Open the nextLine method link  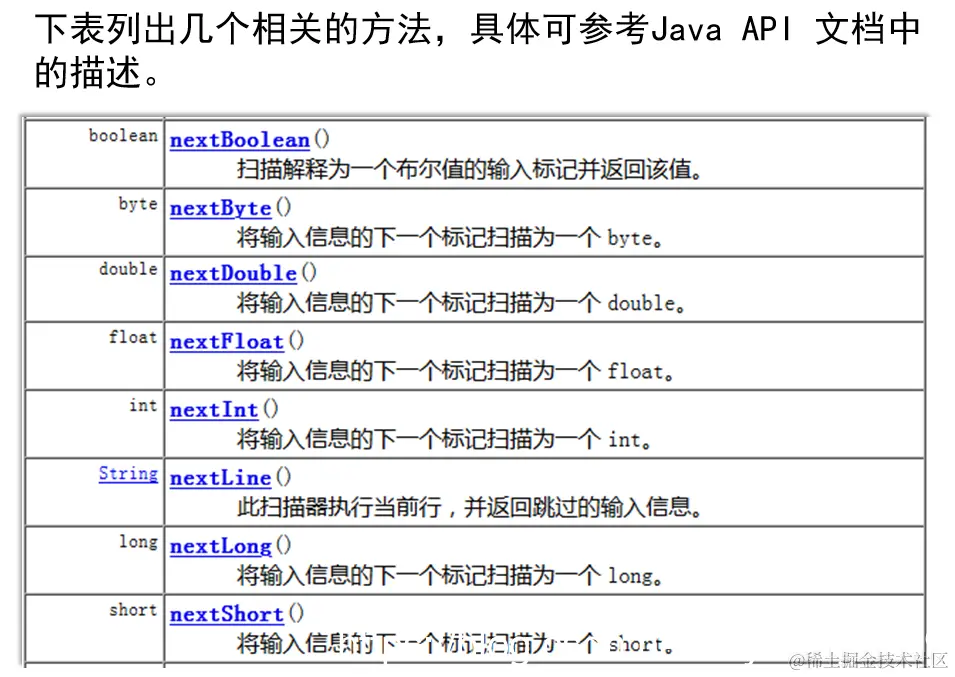[220, 478]
